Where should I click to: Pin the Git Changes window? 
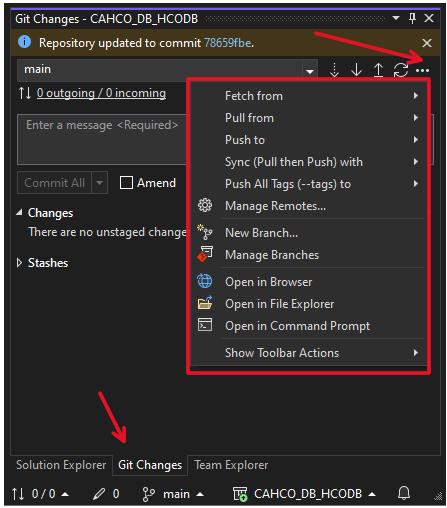[x=412, y=18]
